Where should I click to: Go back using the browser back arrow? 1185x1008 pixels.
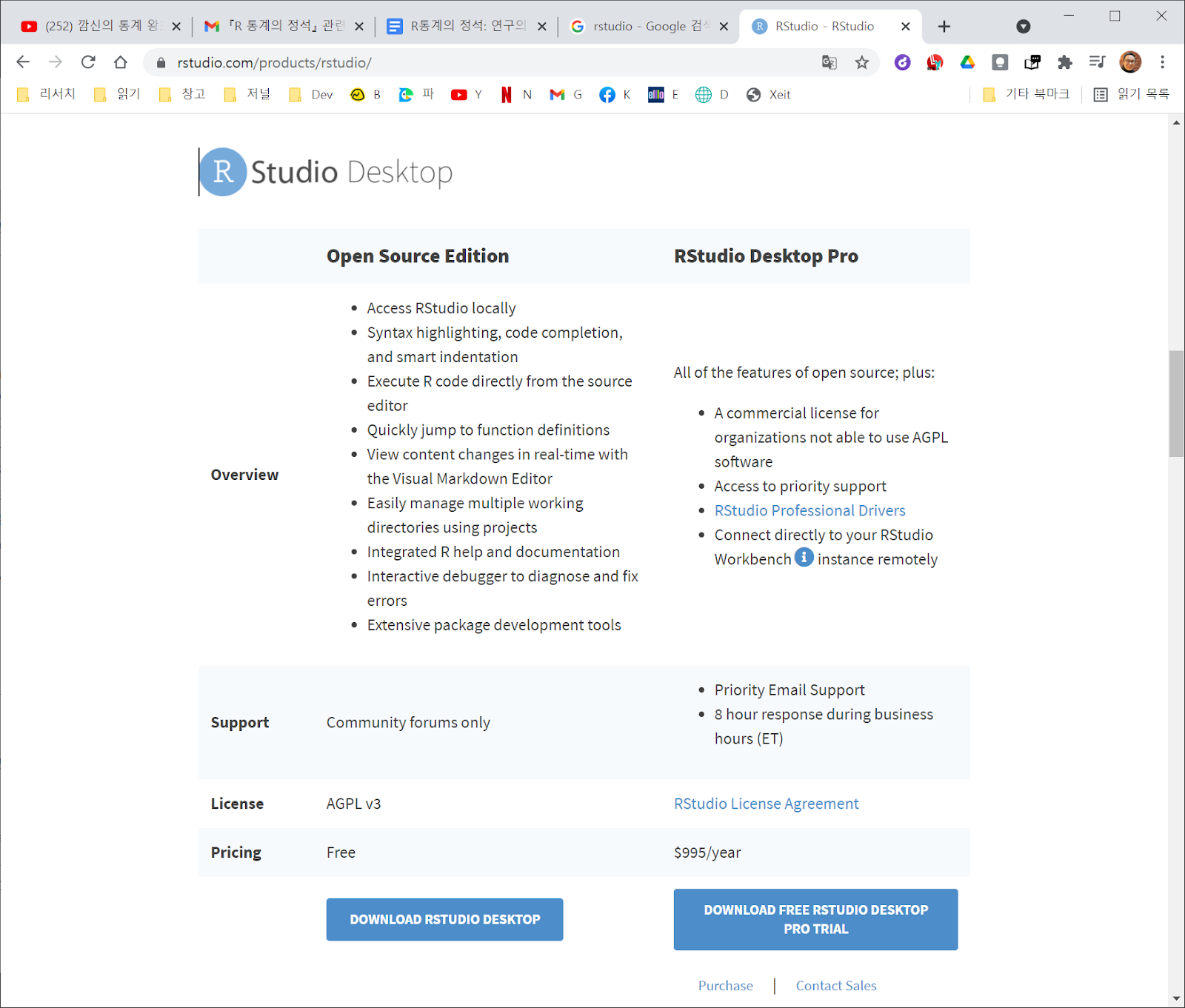coord(23,62)
